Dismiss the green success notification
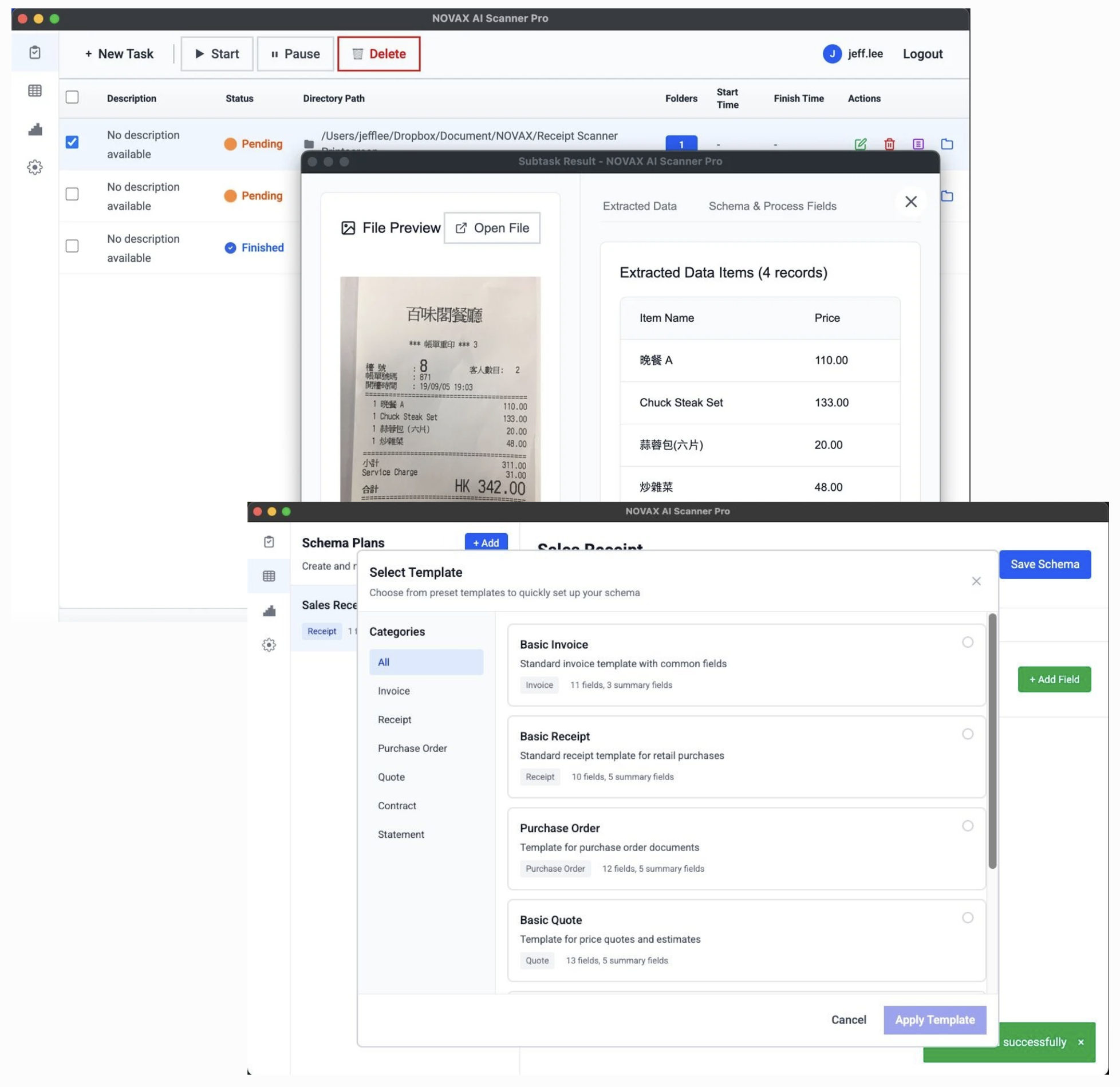 pyautogui.click(x=1080, y=1042)
